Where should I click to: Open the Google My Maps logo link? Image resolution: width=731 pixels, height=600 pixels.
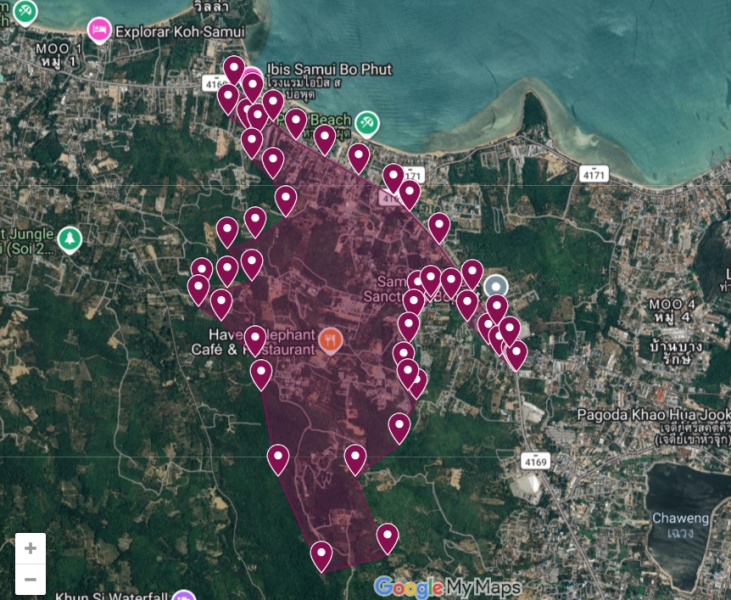446,587
